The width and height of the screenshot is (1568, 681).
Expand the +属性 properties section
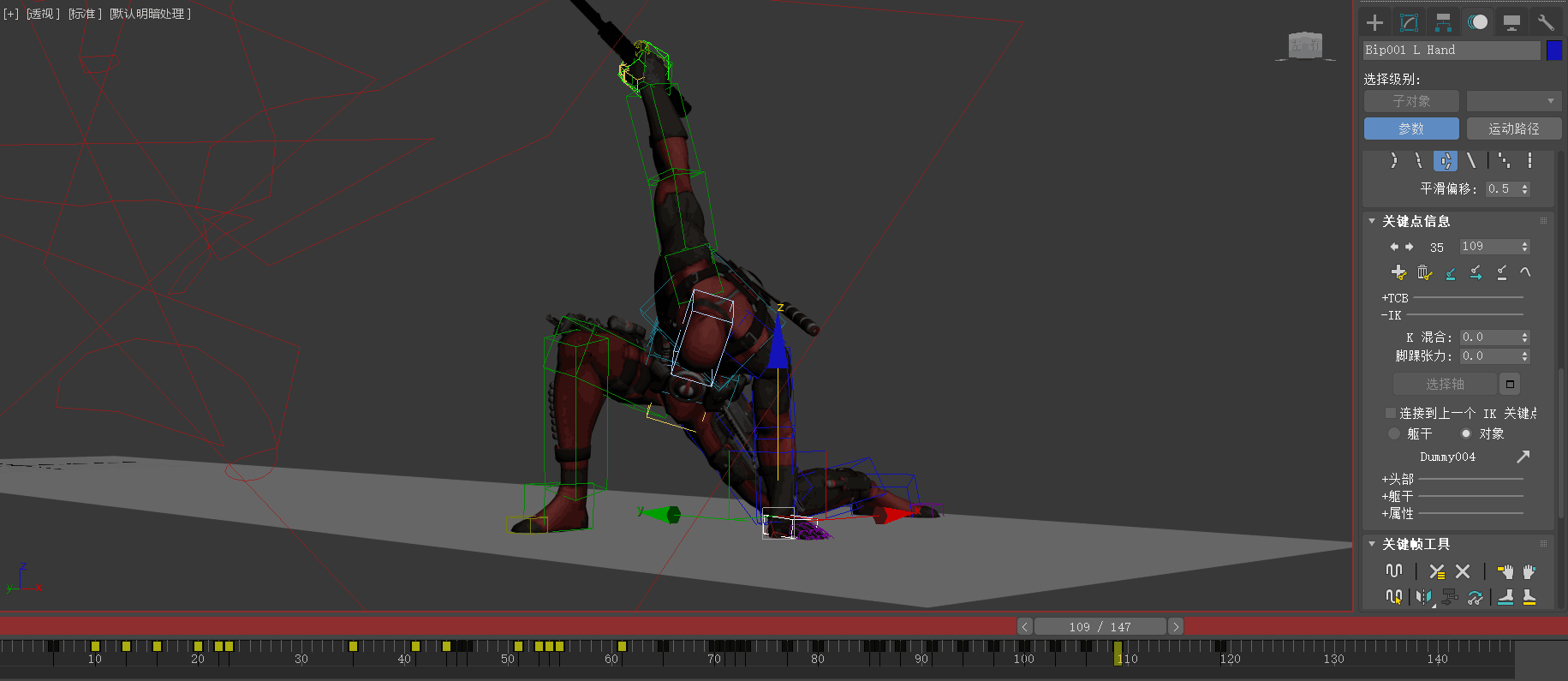tap(1398, 513)
